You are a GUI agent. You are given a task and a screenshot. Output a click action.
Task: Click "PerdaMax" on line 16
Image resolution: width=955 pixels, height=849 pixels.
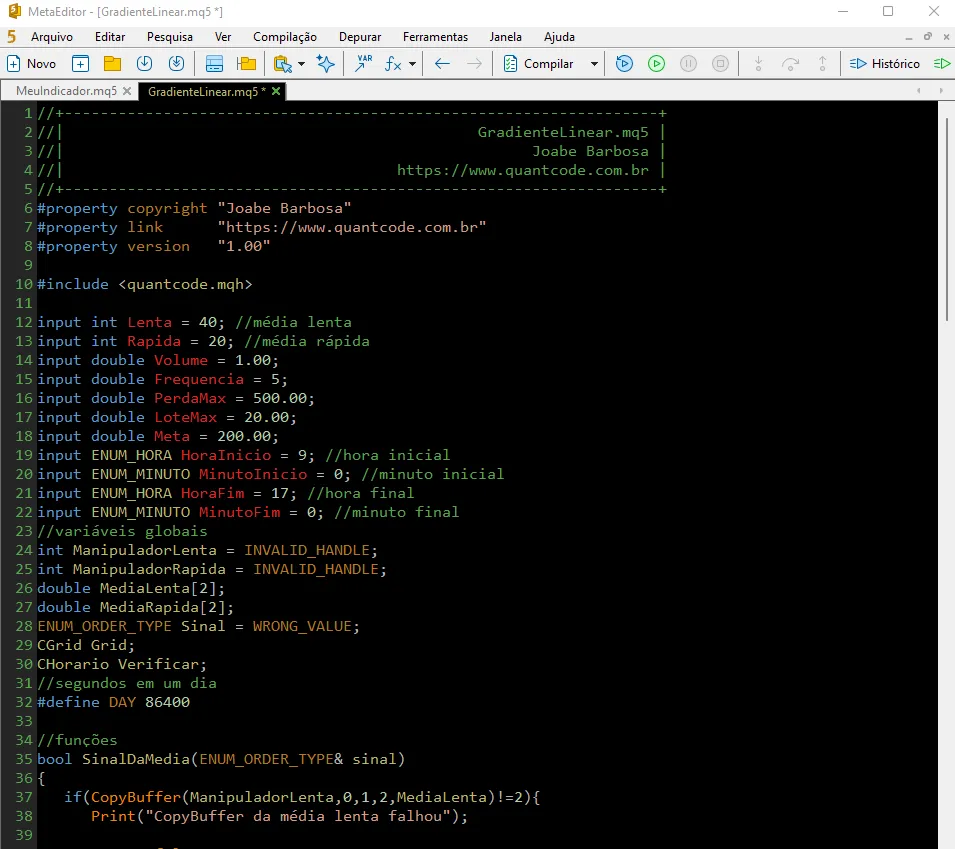tap(190, 398)
